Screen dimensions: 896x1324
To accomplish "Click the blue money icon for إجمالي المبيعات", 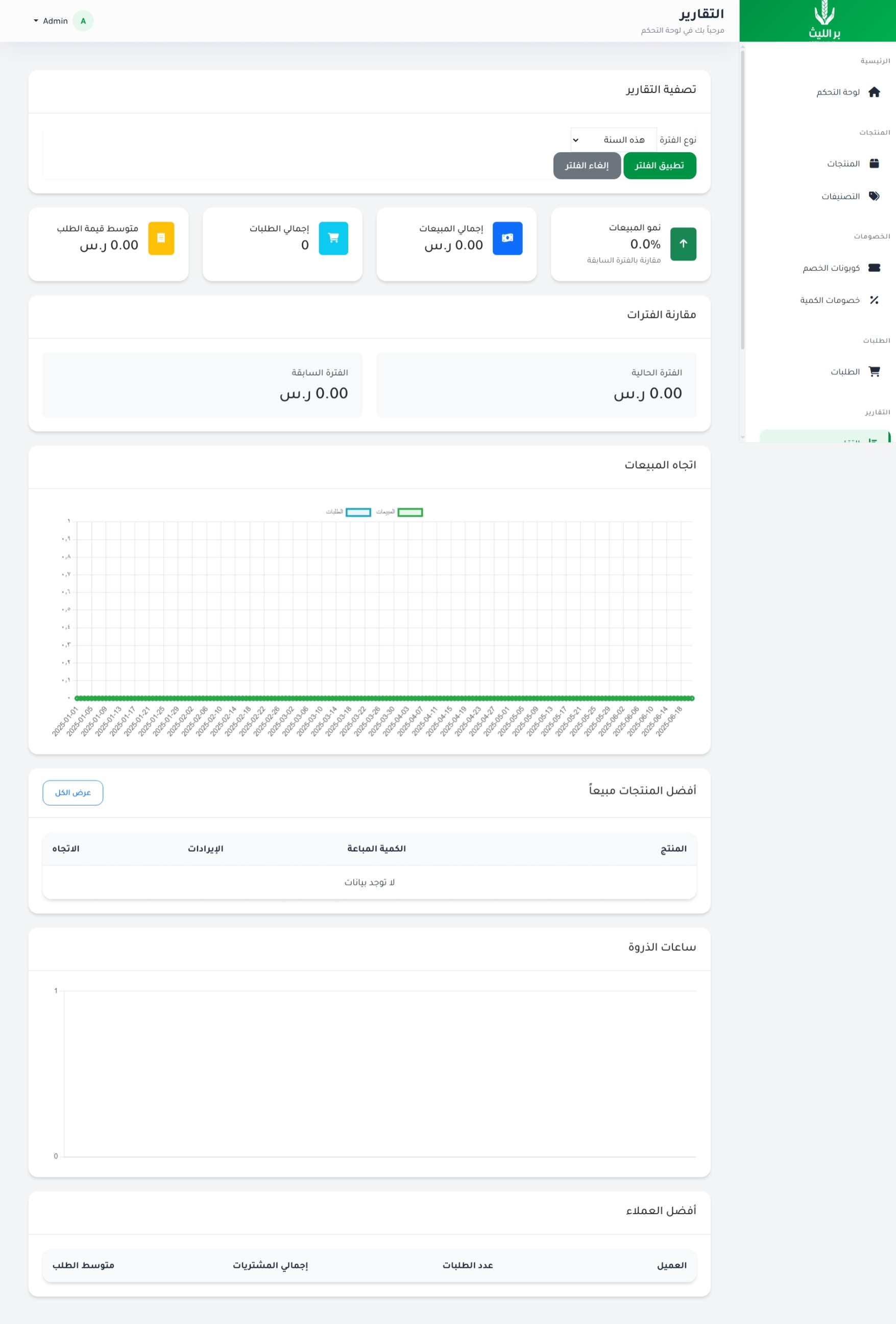I will tap(507, 238).
